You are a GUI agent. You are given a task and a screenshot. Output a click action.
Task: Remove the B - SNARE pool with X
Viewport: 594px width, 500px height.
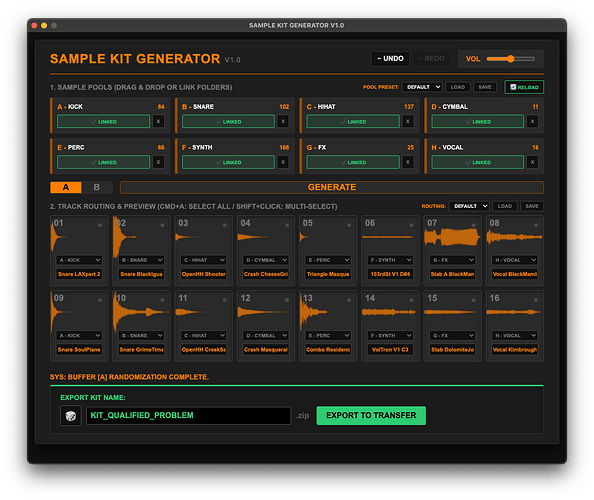283,122
